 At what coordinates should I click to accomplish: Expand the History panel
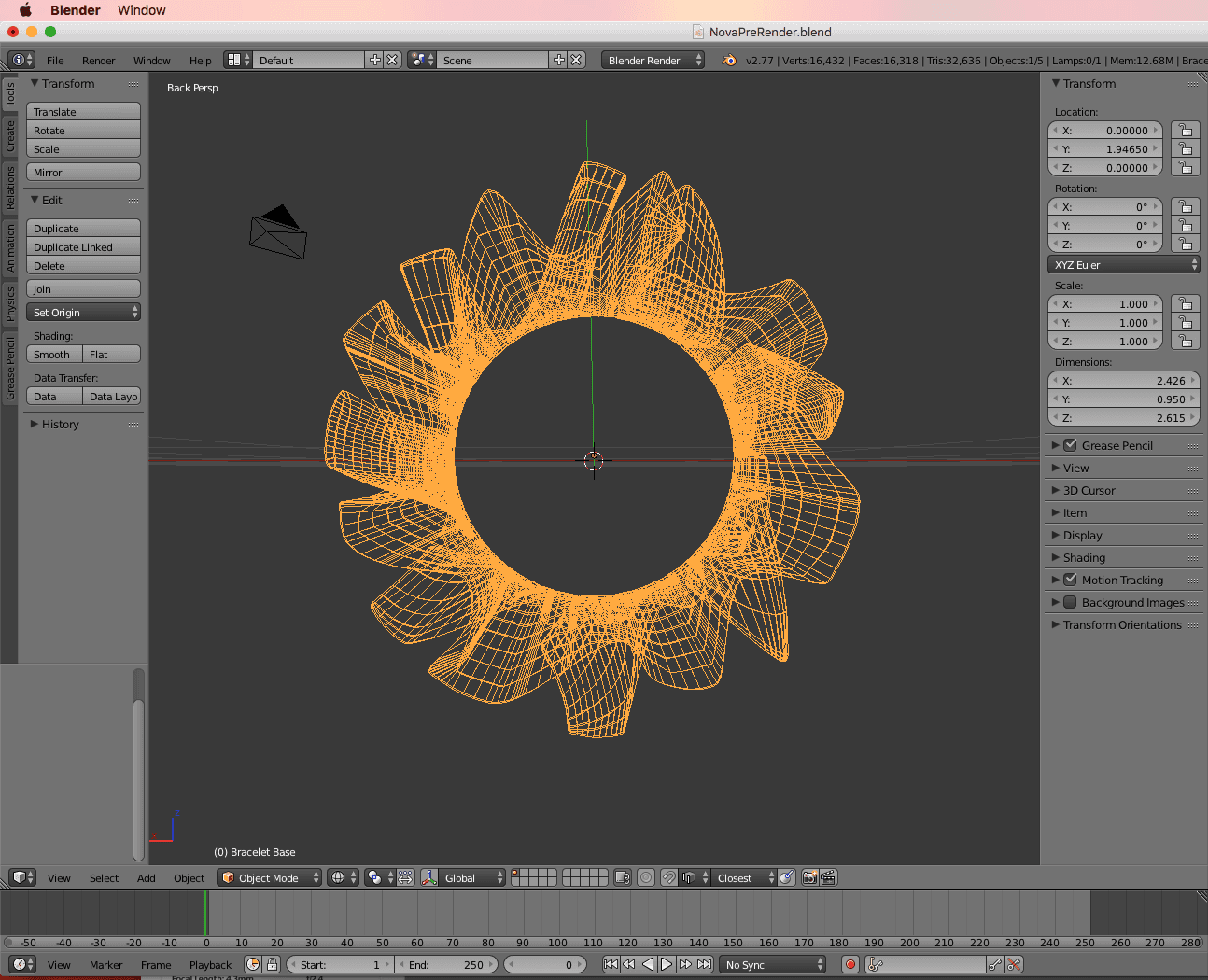click(60, 424)
